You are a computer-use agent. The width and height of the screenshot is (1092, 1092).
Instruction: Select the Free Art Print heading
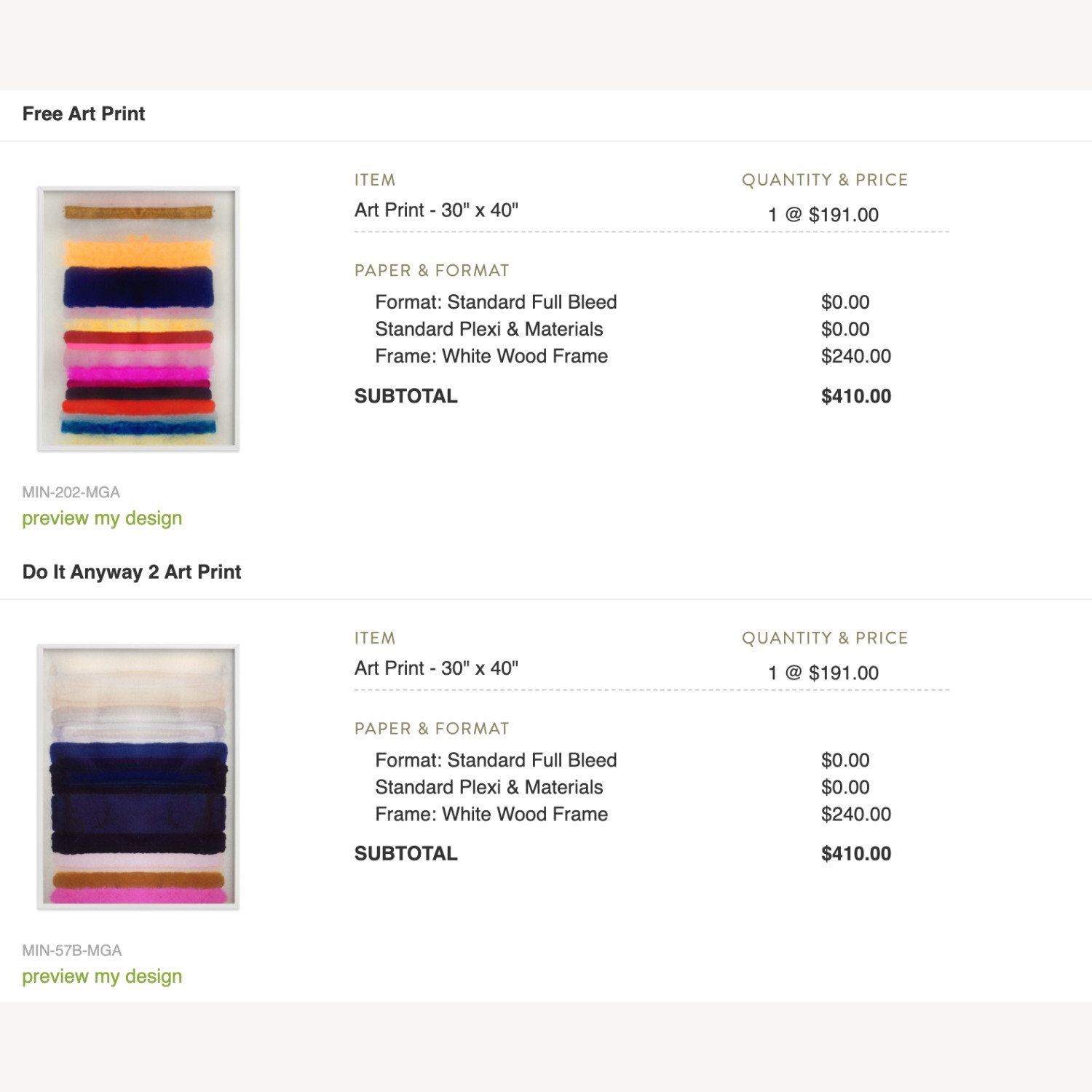pyautogui.click(x=84, y=114)
